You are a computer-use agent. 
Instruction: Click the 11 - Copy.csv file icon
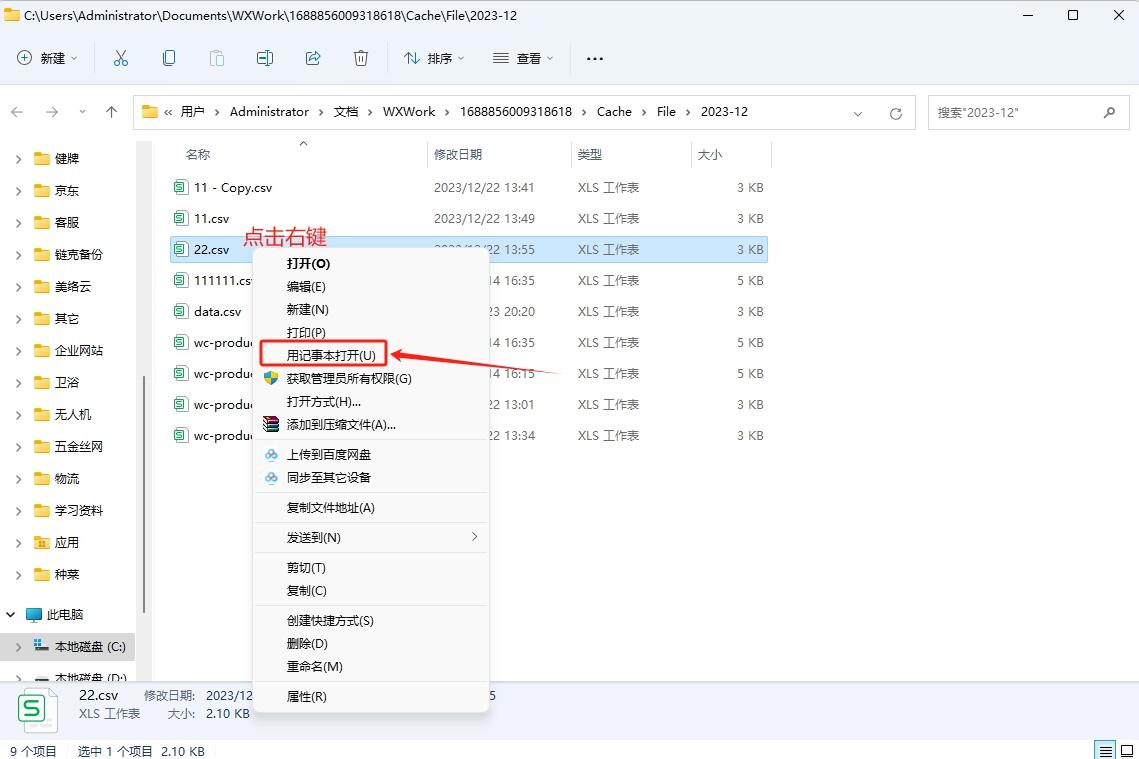point(181,187)
